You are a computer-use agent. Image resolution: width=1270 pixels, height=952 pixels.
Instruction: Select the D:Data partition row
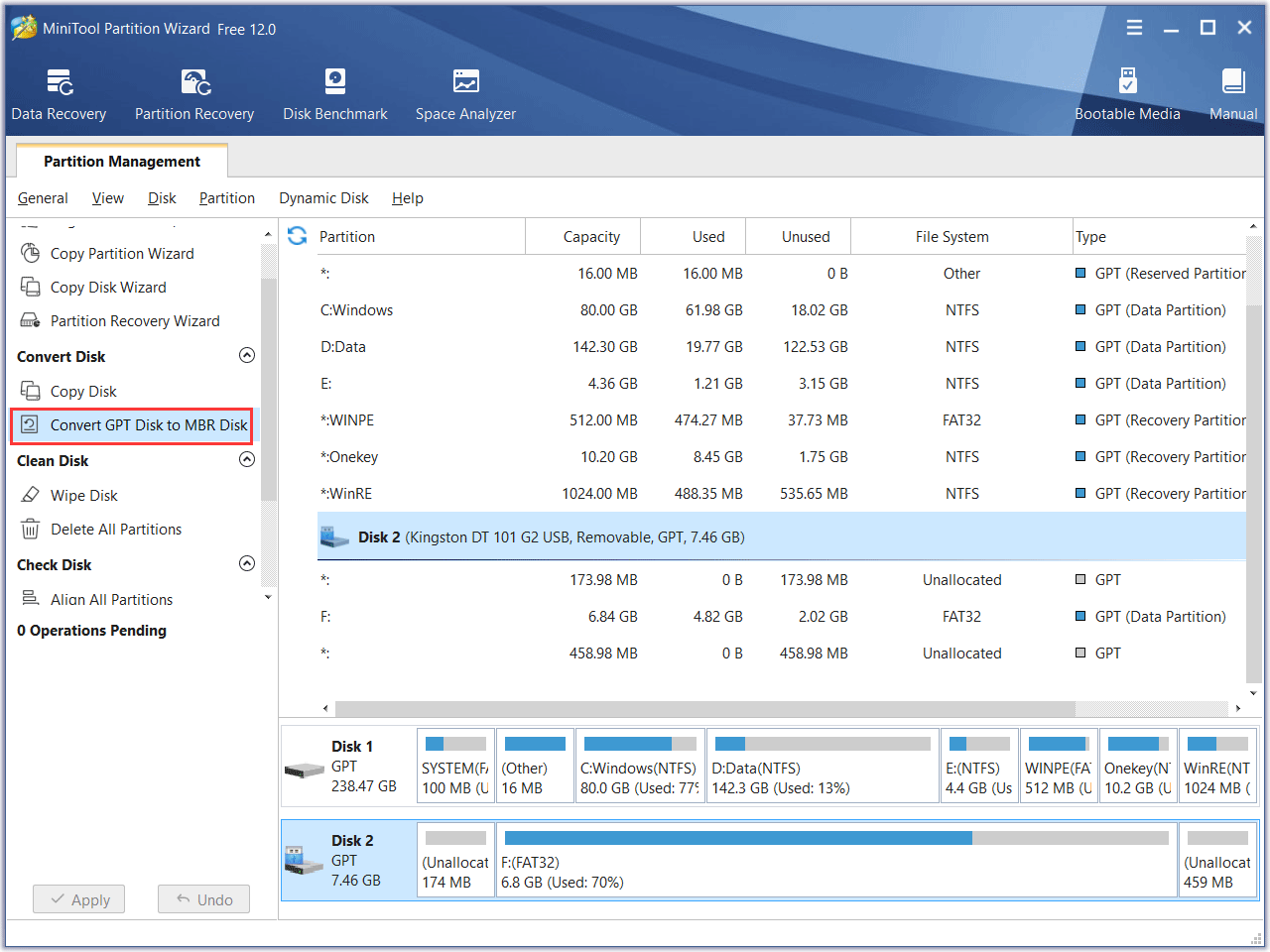coord(782,346)
